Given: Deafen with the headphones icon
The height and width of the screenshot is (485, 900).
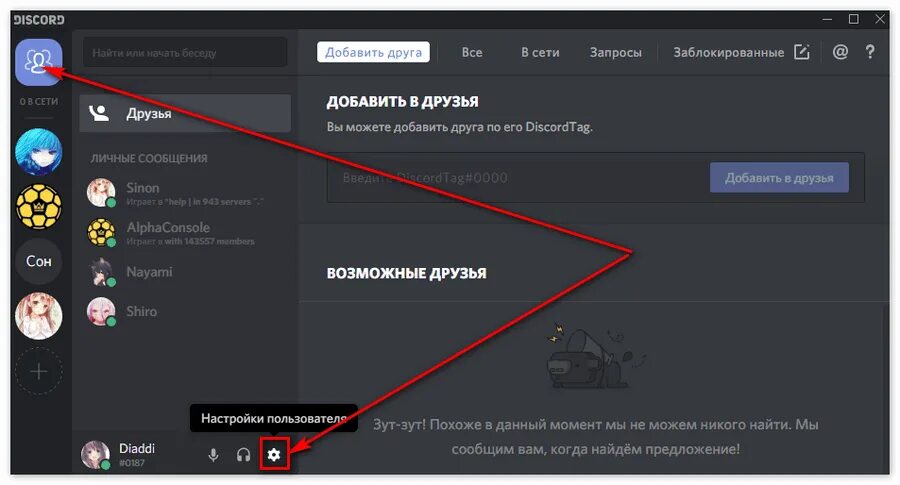Looking at the screenshot, I should pos(243,455).
